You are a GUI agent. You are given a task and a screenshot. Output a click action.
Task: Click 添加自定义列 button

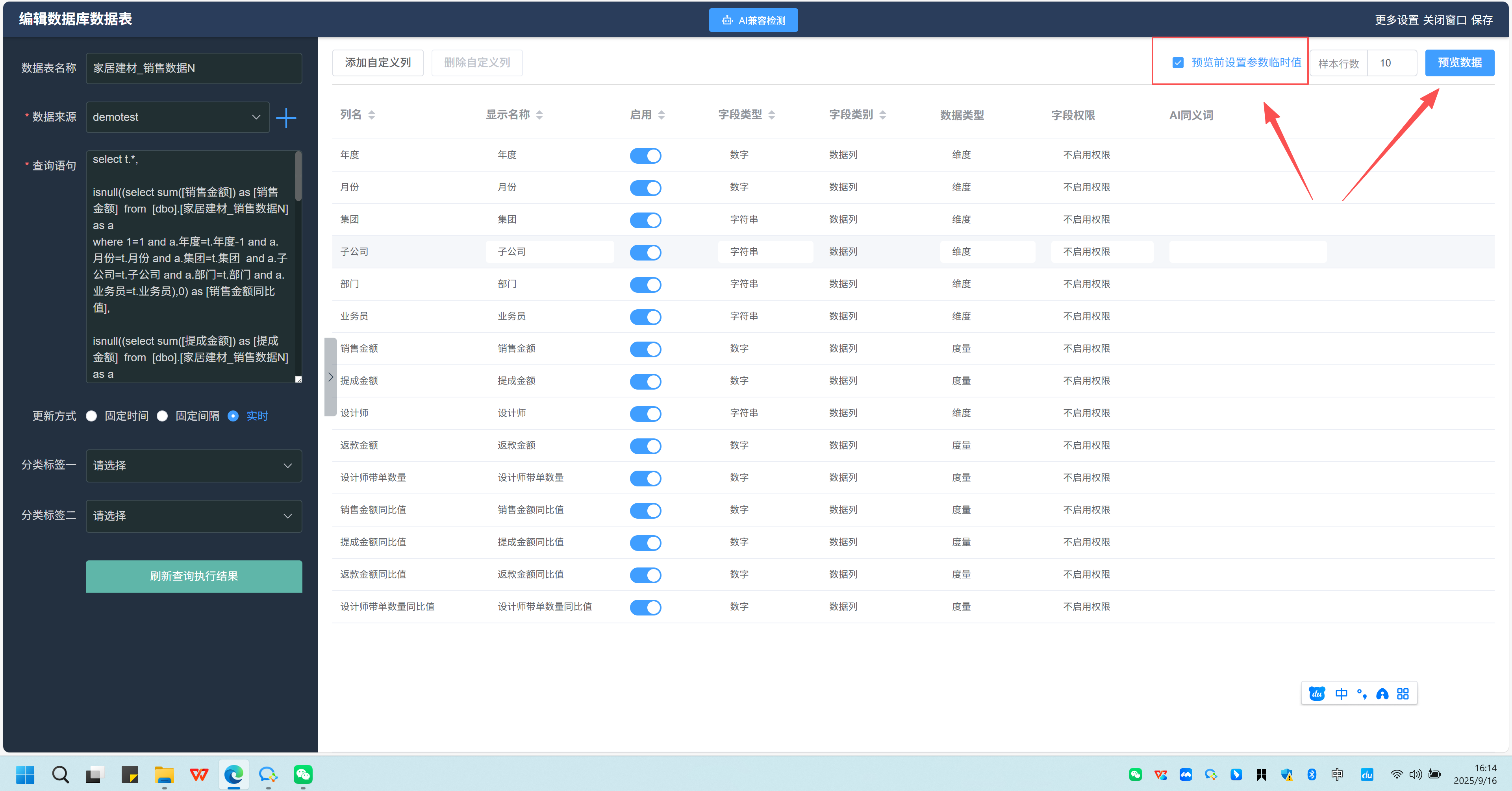coord(378,63)
